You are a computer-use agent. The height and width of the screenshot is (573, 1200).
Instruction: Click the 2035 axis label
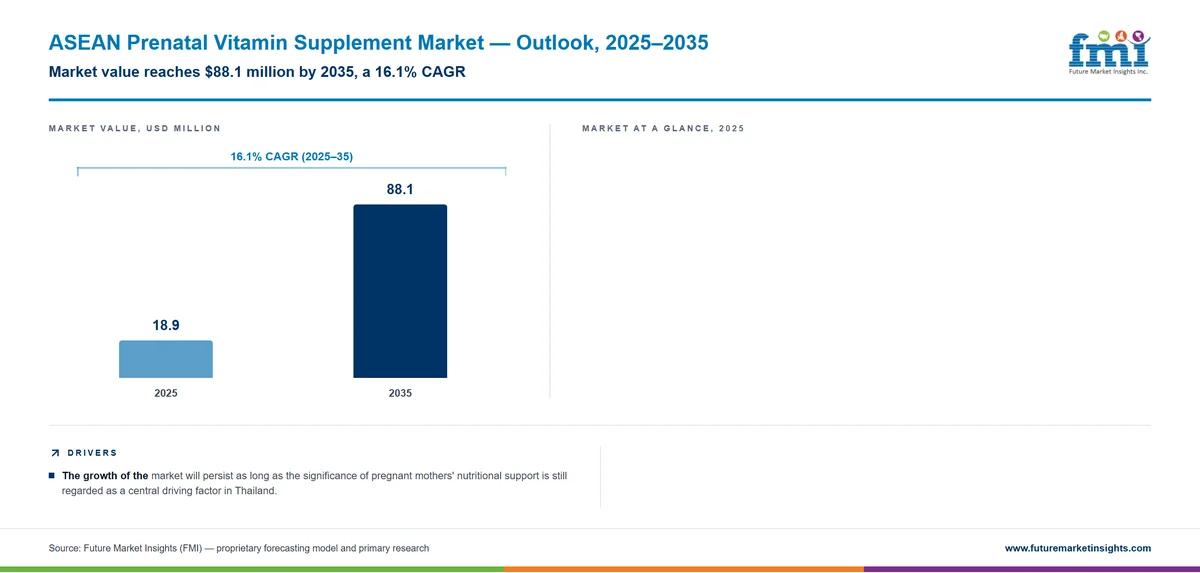[x=400, y=394]
